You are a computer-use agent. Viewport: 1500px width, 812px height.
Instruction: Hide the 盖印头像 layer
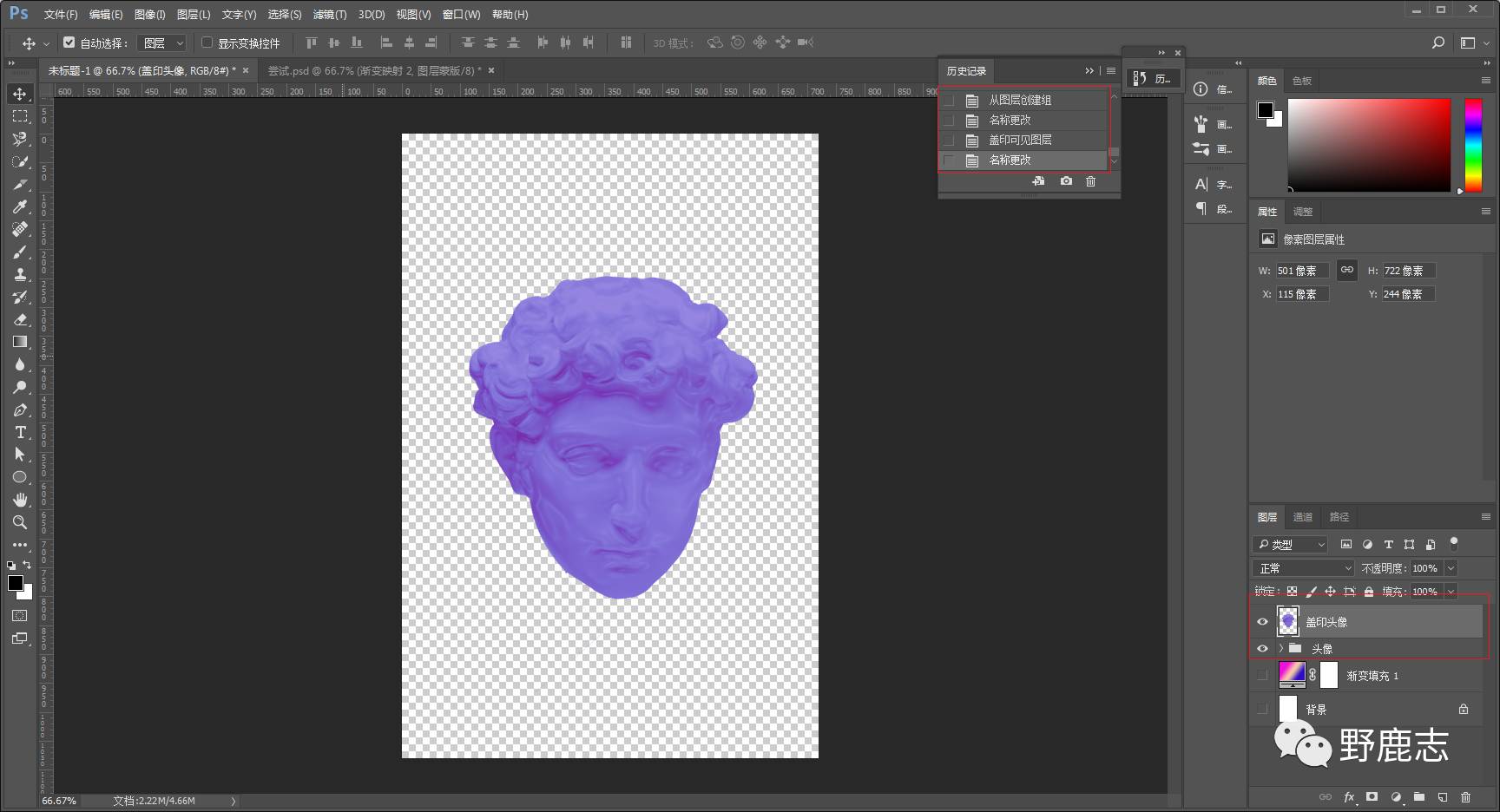point(1262,622)
